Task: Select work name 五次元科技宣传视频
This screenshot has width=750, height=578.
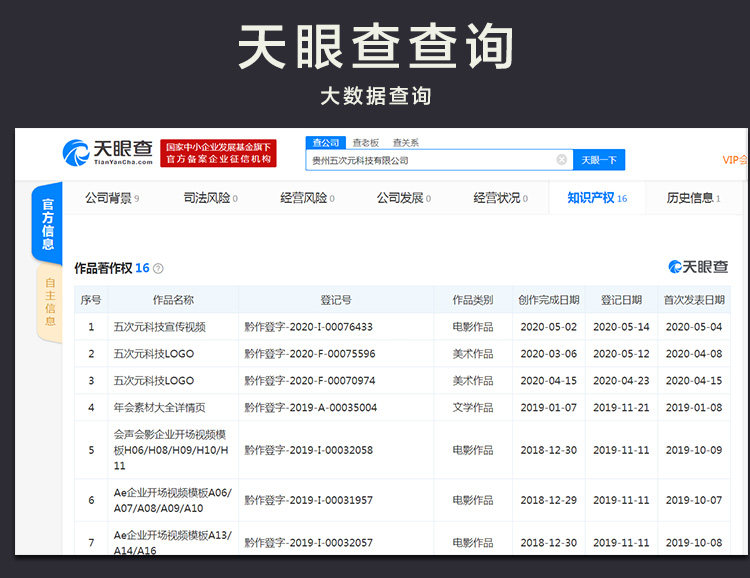Action: coord(159,327)
